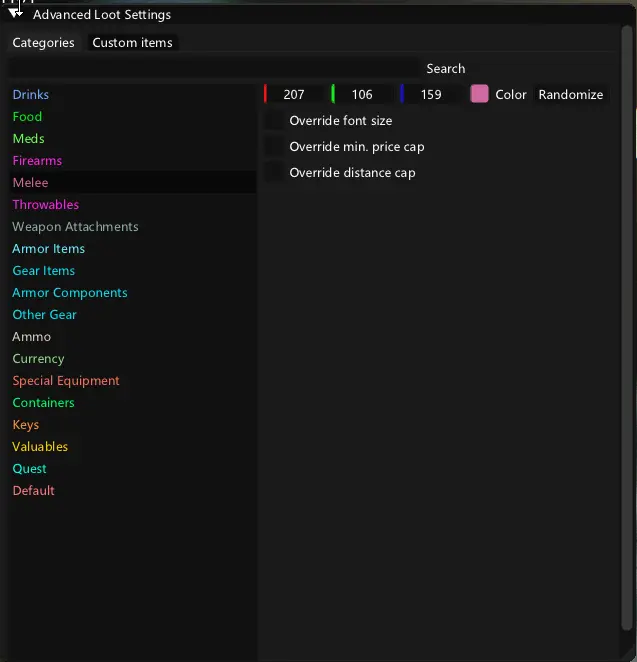Collapse the Advanced Loot Settings window arrow

coord(16,14)
